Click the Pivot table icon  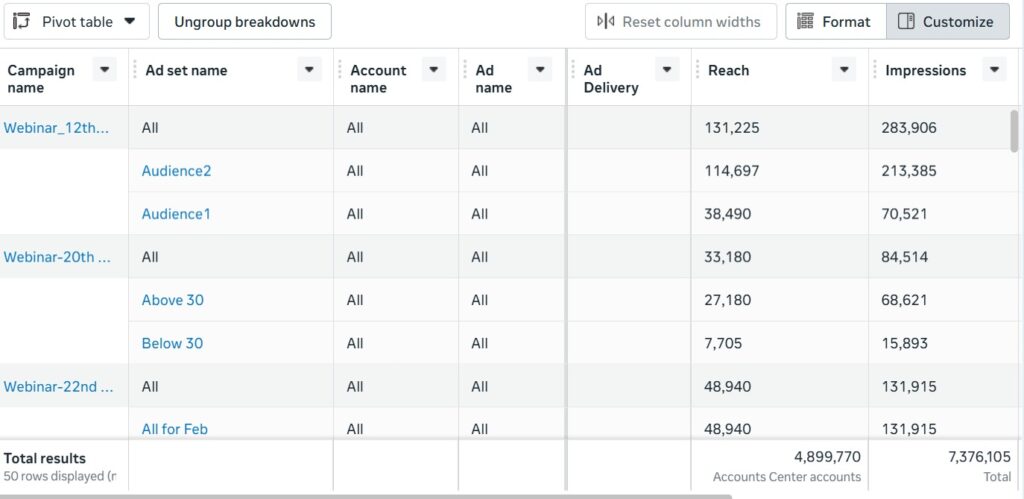22,21
